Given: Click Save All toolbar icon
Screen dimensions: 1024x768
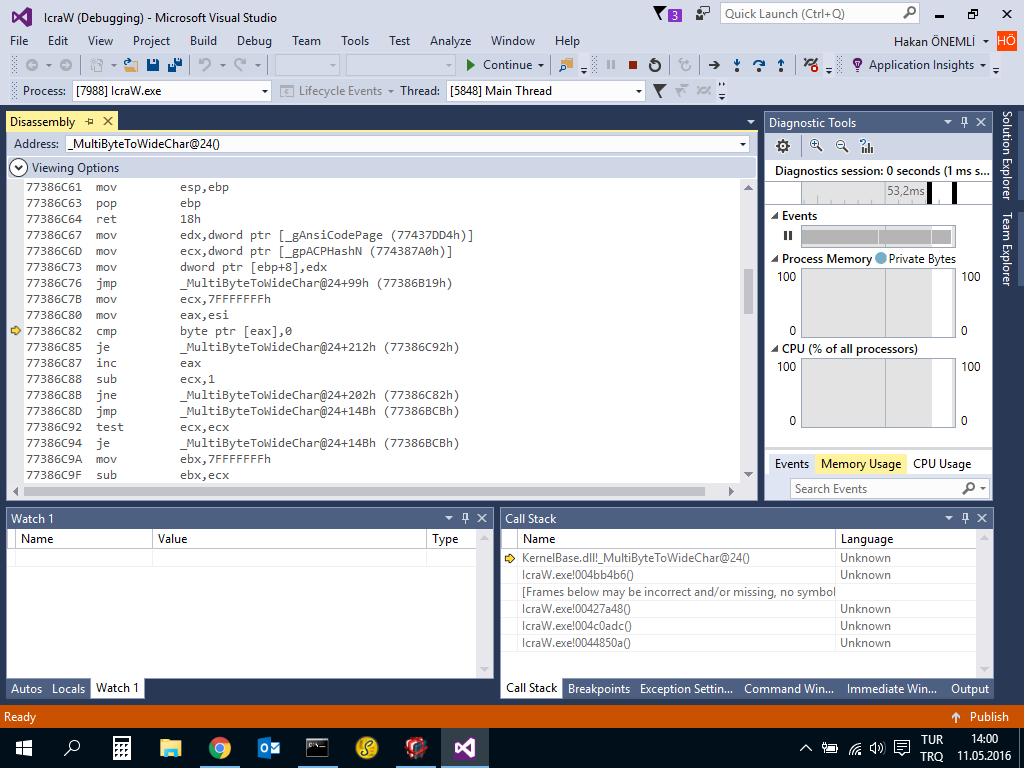Looking at the screenshot, I should click(x=174, y=65).
